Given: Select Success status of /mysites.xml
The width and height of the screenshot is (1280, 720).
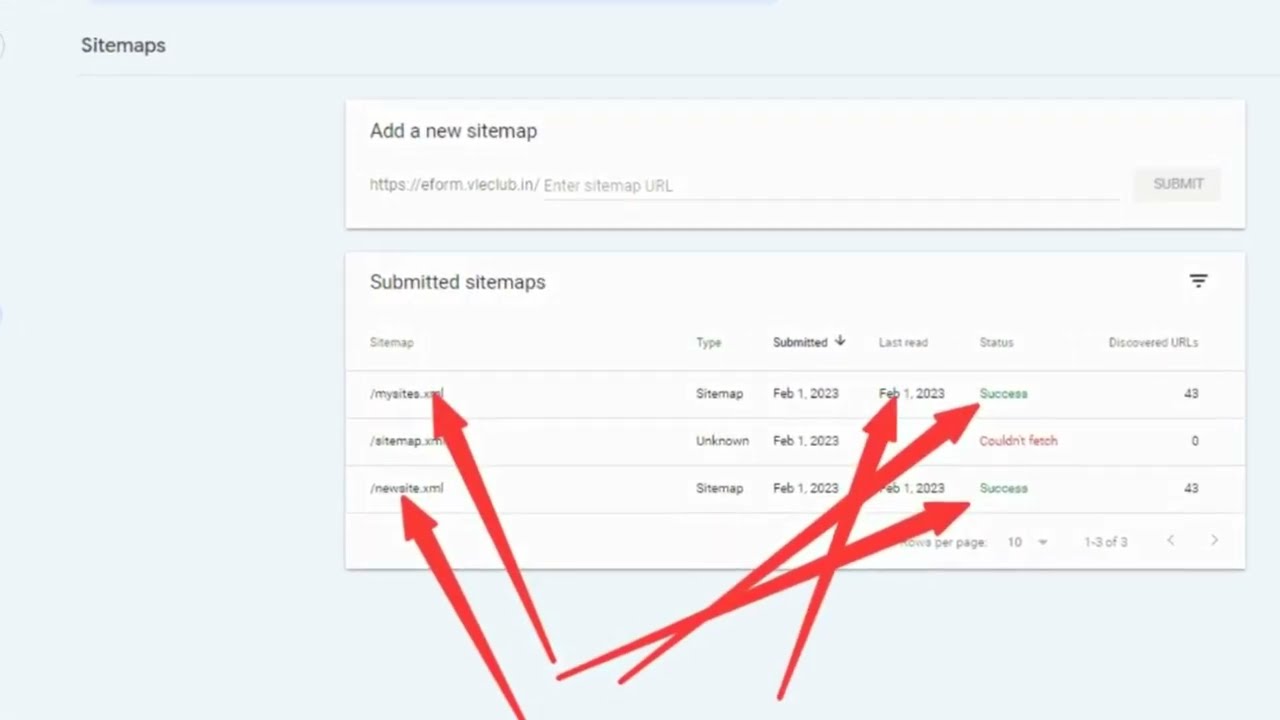Looking at the screenshot, I should pos(1003,394).
